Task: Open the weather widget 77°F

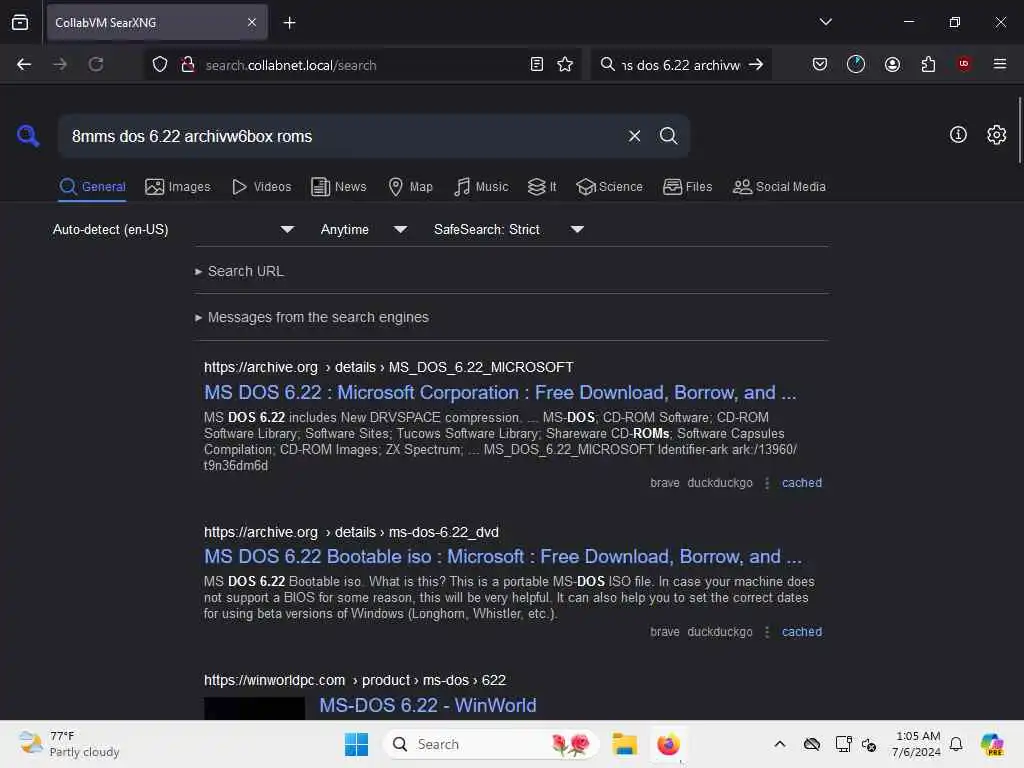Action: tap(69, 744)
